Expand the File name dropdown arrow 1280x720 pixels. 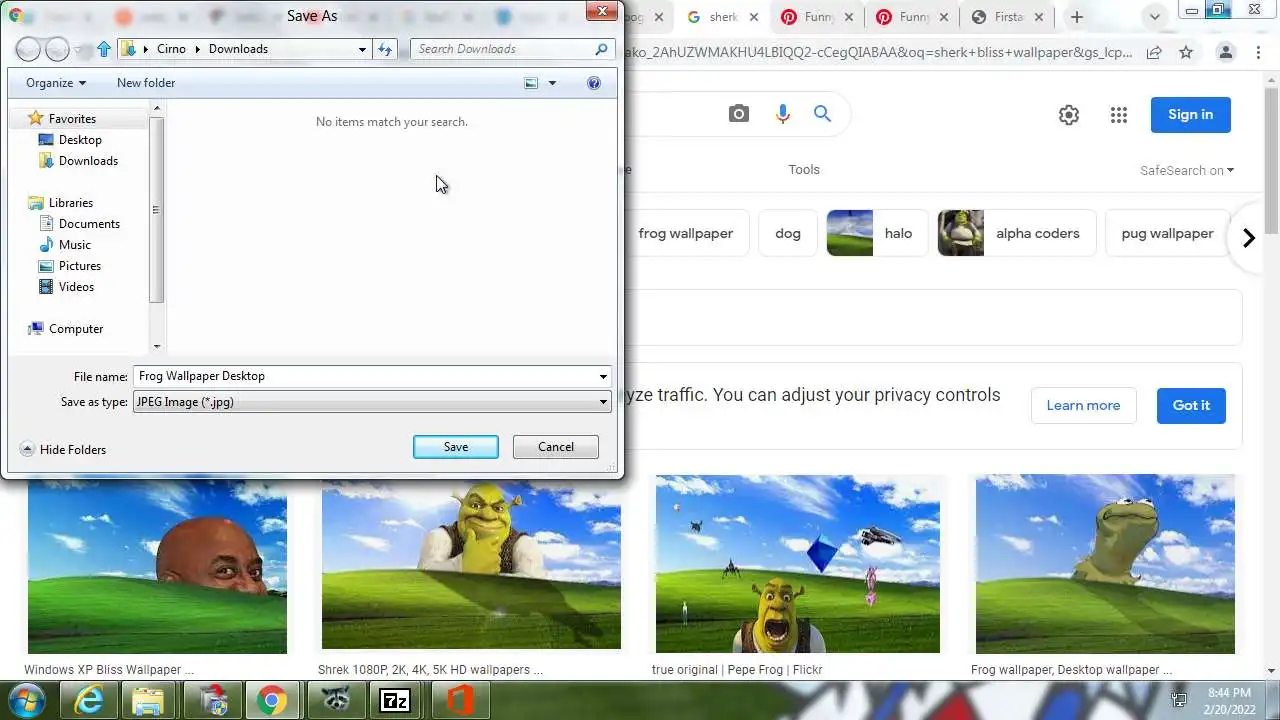(x=603, y=376)
